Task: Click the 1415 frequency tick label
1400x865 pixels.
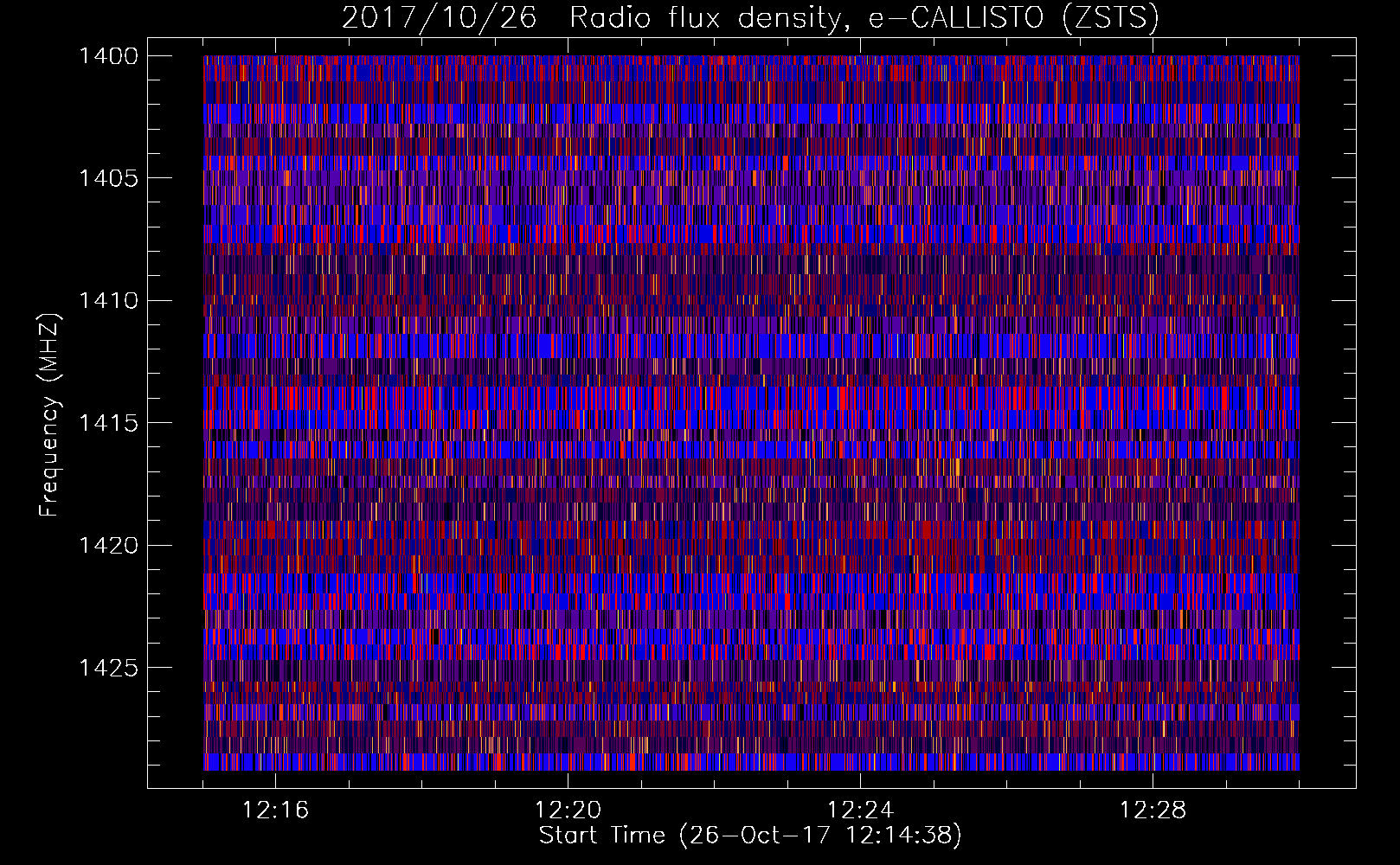Action: click(x=108, y=423)
